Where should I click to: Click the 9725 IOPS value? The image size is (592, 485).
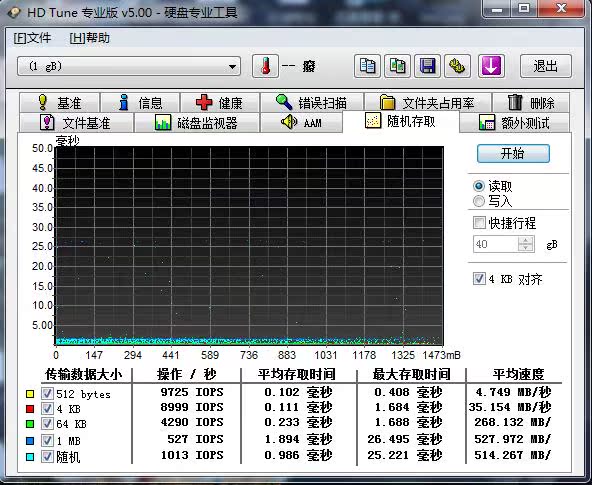pos(192,392)
